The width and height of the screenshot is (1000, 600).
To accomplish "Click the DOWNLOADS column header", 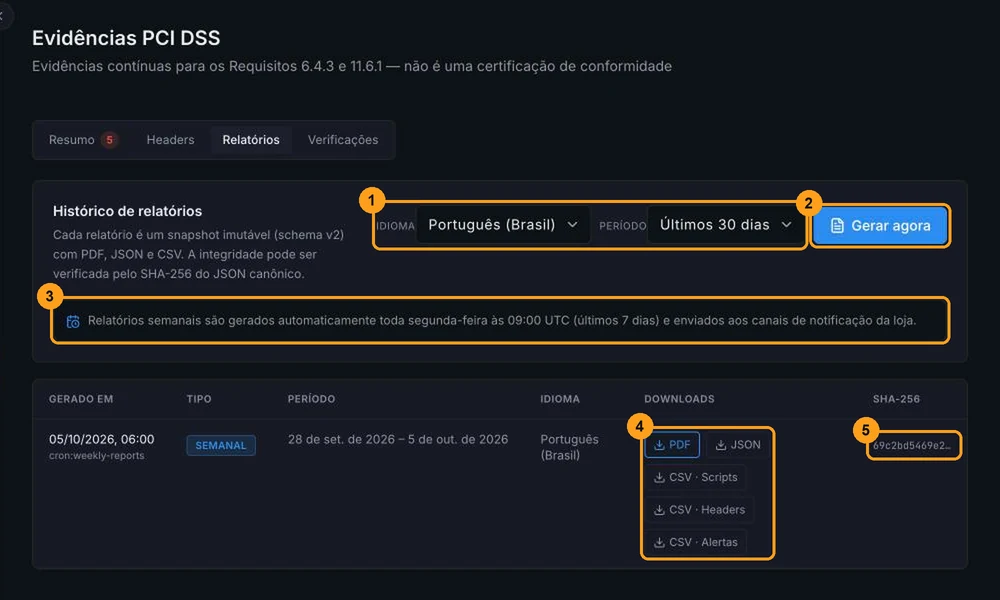I will 679,399.
